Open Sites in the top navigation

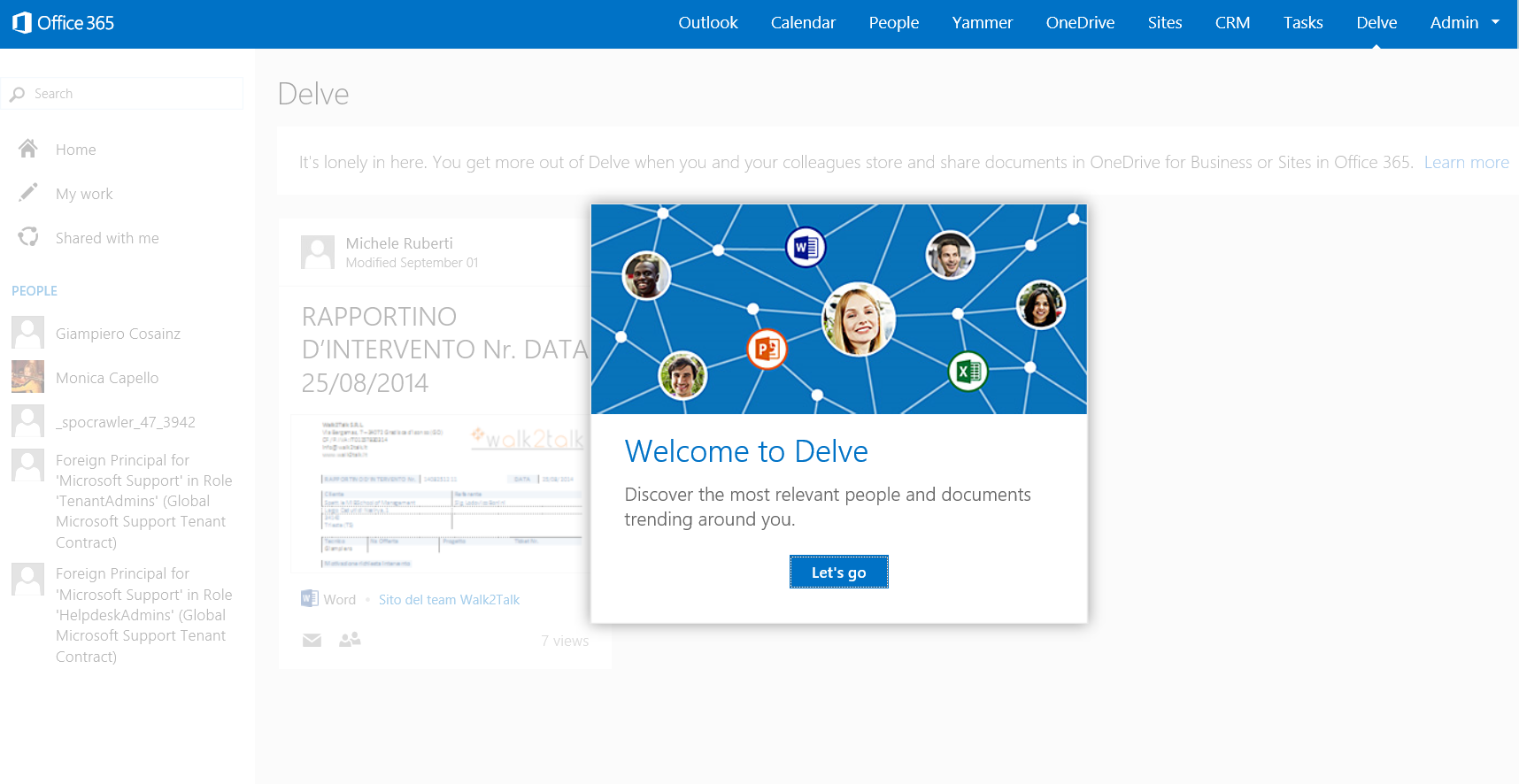pyautogui.click(x=1165, y=23)
